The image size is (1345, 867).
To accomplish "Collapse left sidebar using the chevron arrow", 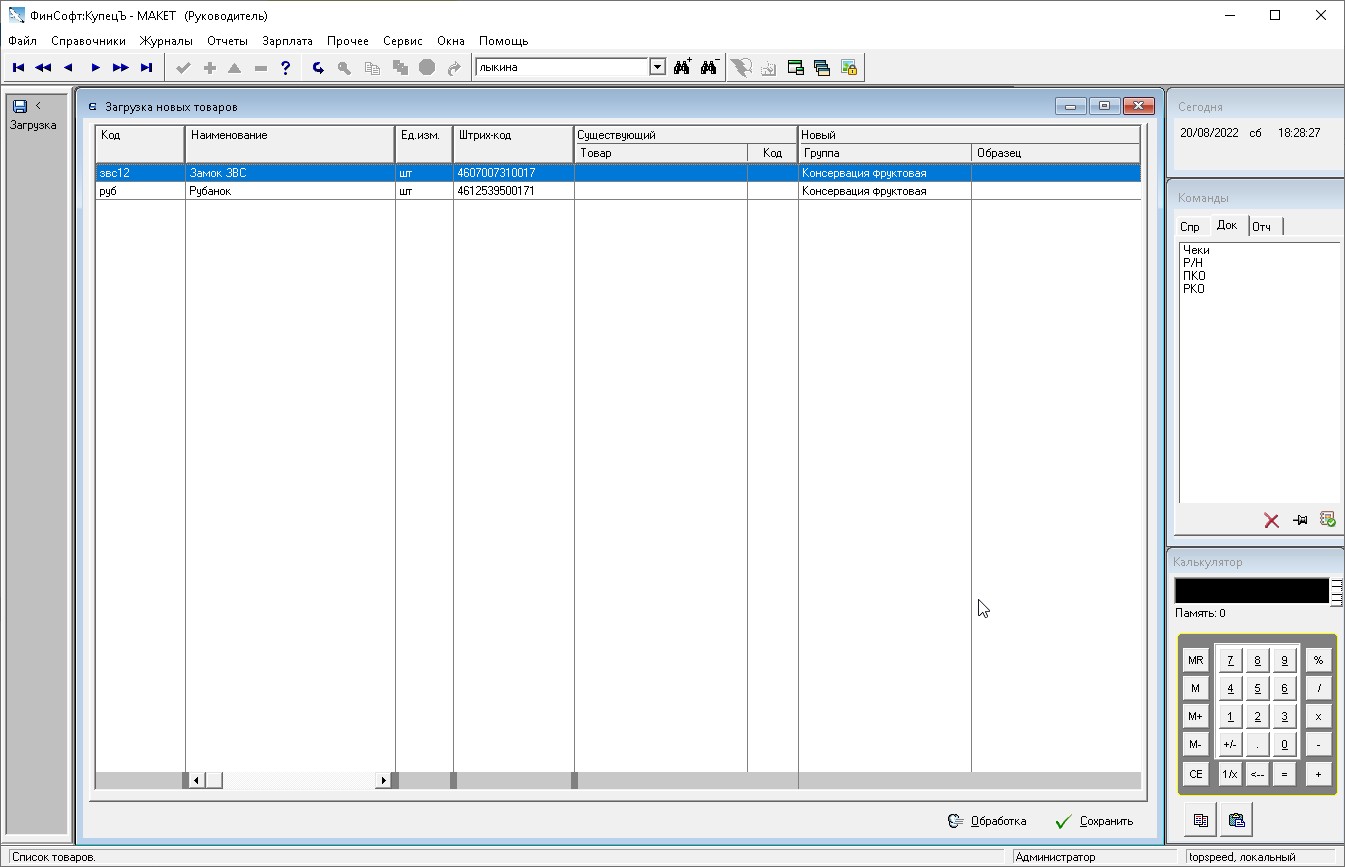I will (38, 105).
